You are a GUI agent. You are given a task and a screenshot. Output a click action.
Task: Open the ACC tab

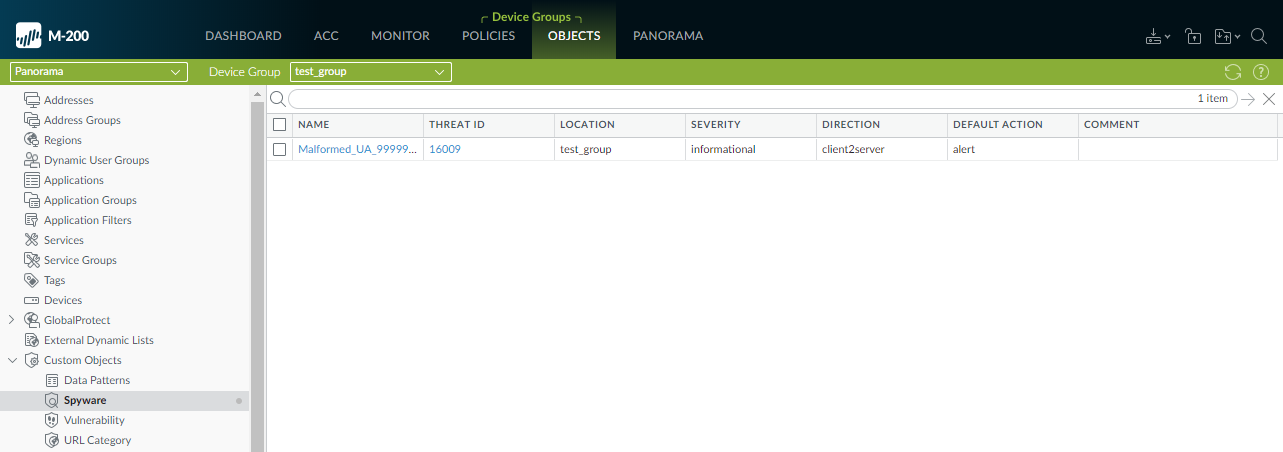[x=326, y=36]
